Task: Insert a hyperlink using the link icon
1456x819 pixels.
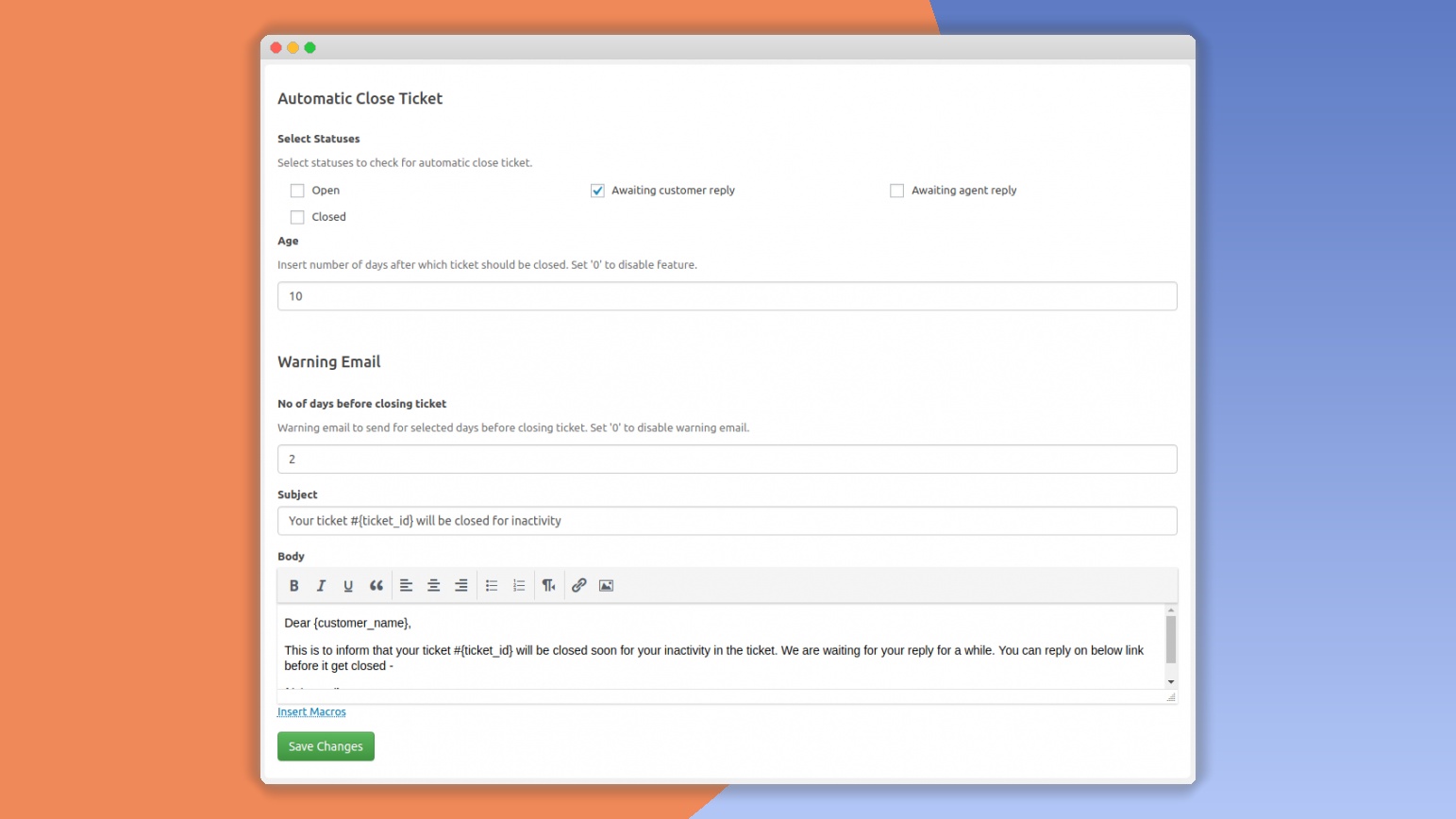Action: pos(578,586)
